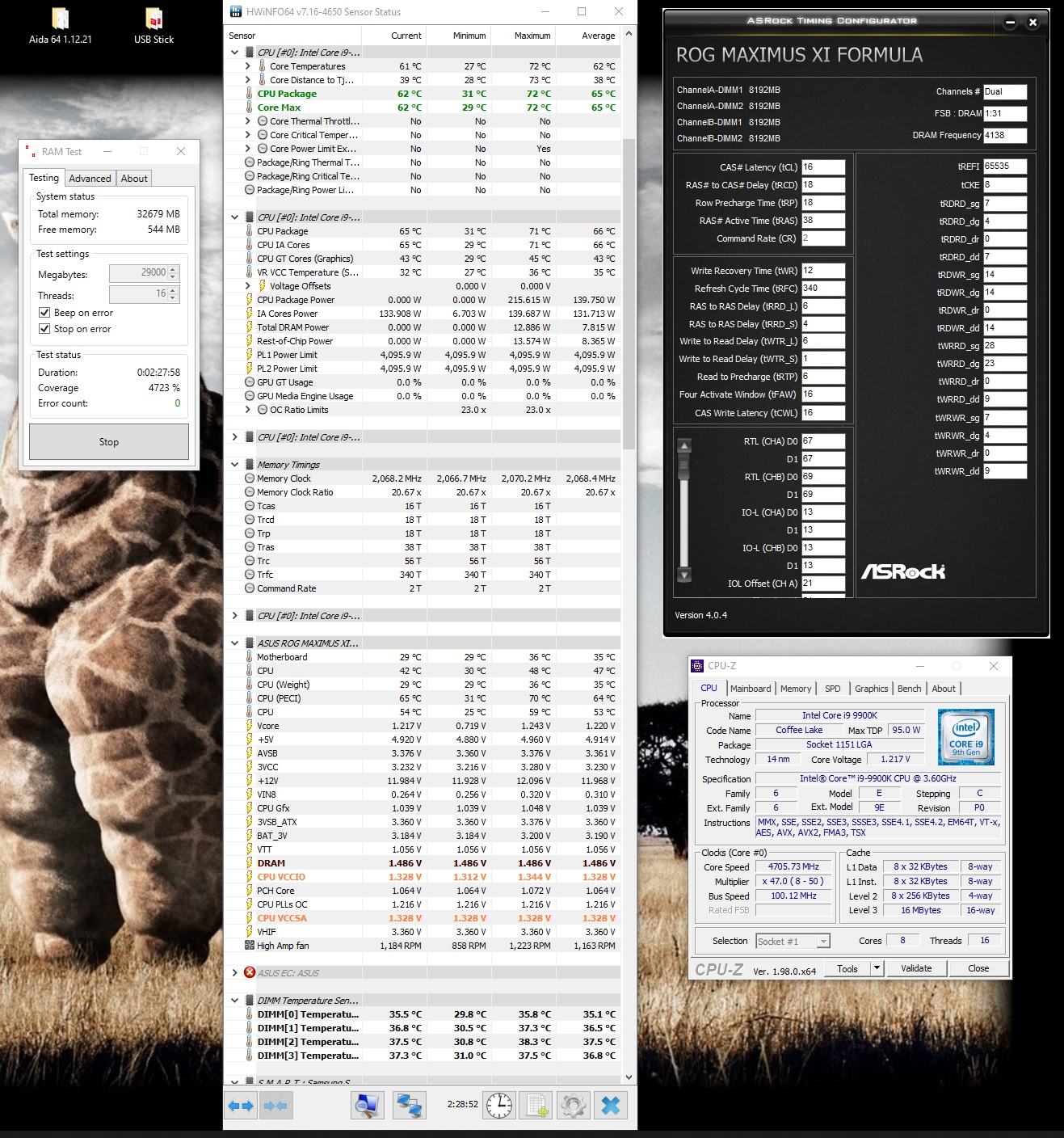
Task: Open HWiNFO settings gear icon
Action: [x=573, y=1106]
